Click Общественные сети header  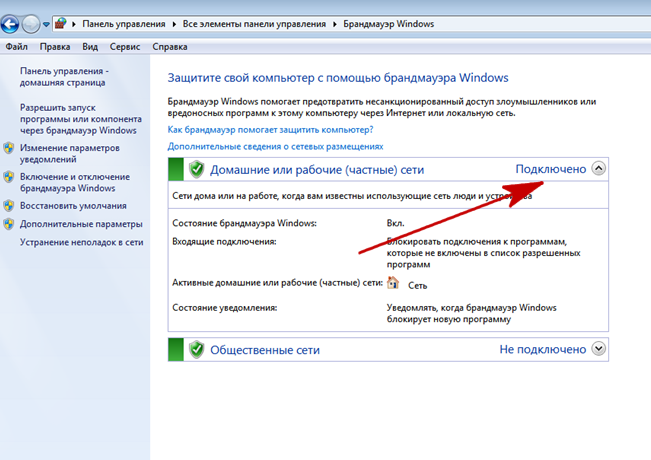(265, 350)
